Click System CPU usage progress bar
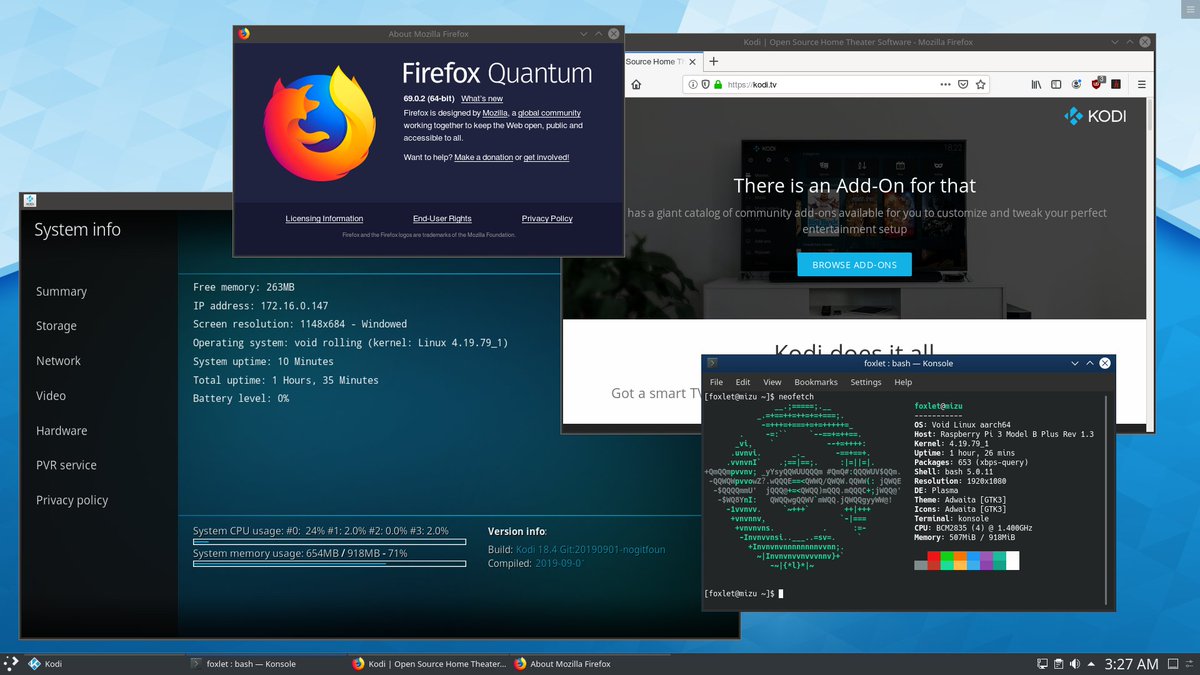The image size is (1200, 675). click(329, 542)
